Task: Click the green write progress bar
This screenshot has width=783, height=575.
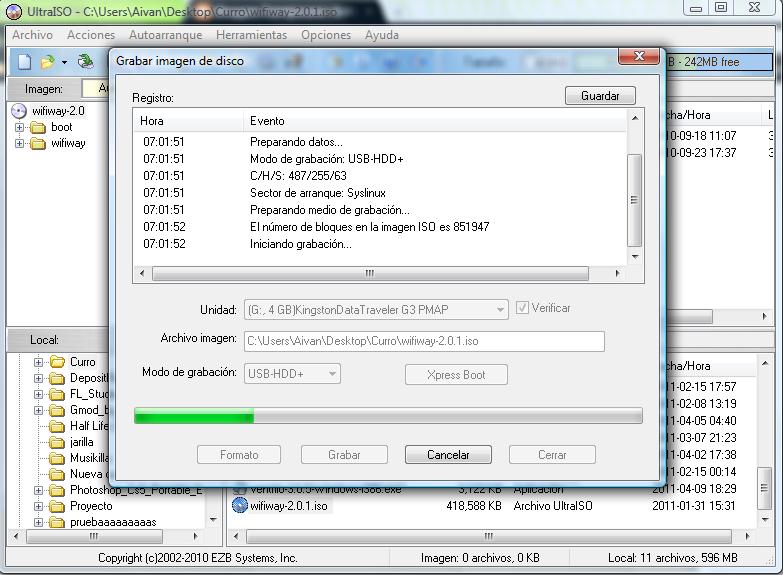Action: point(388,416)
